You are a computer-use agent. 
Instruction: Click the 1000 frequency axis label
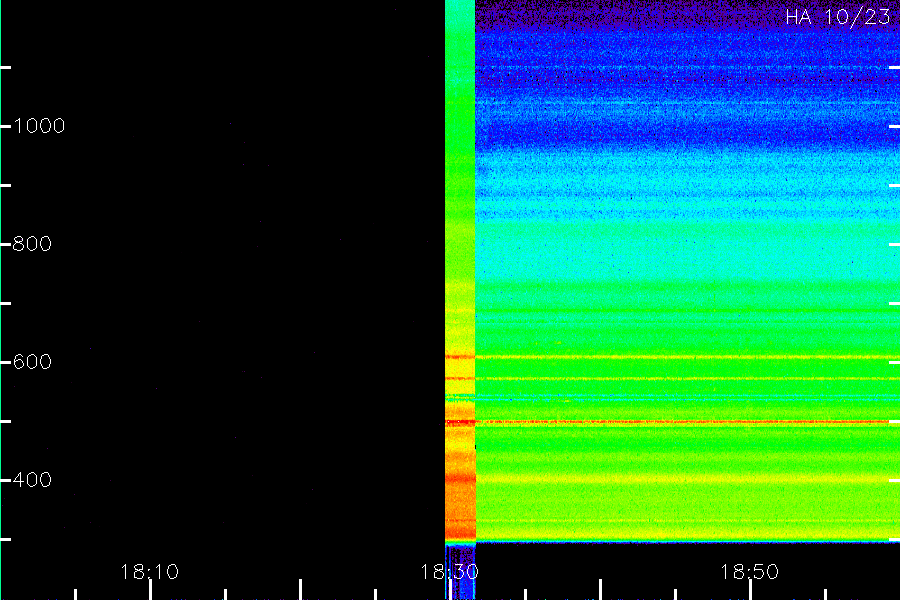click(x=39, y=126)
